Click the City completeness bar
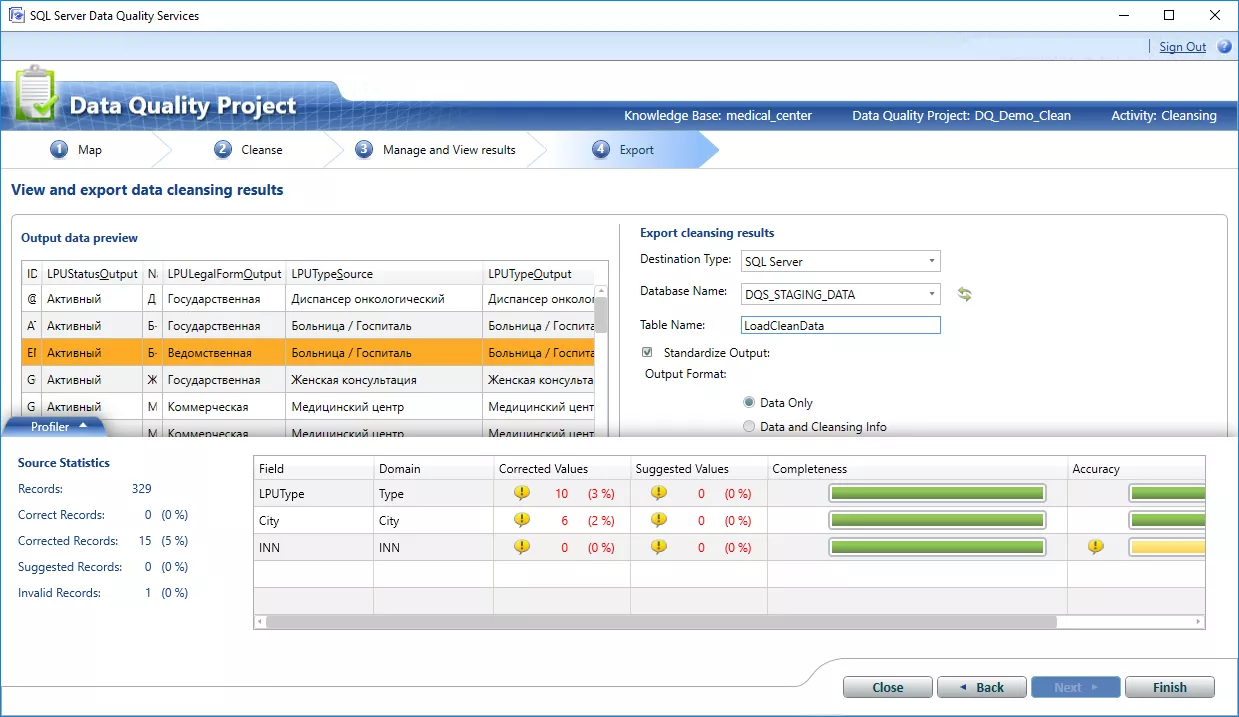Screen dimensions: 1239x717 click(938, 520)
